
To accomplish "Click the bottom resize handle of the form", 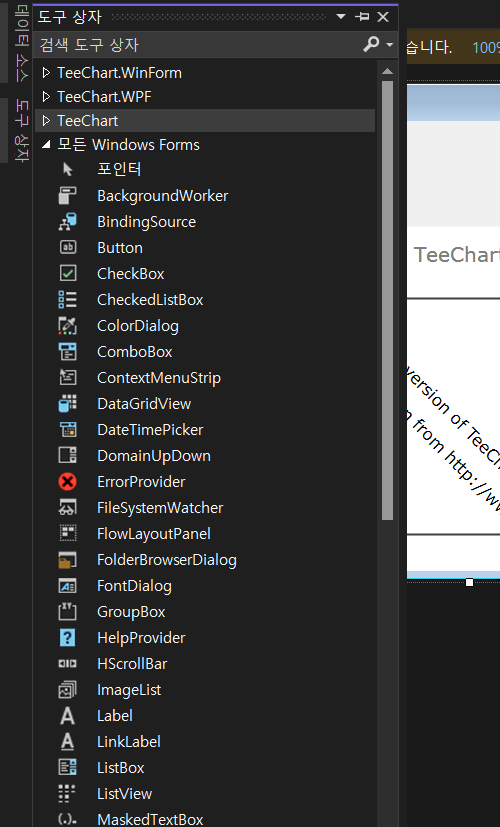I will 469,582.
